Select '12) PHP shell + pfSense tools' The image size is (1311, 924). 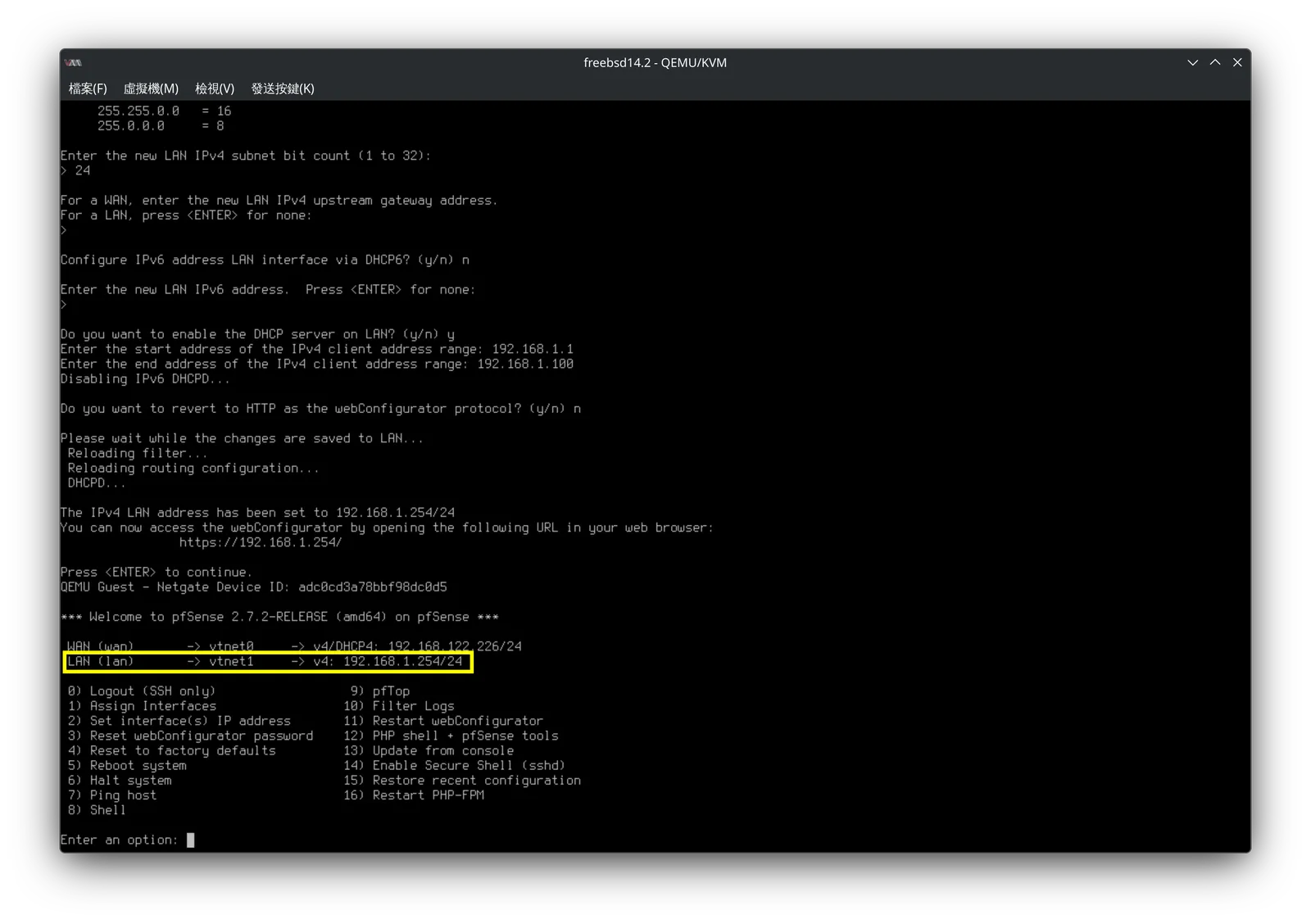(x=451, y=735)
